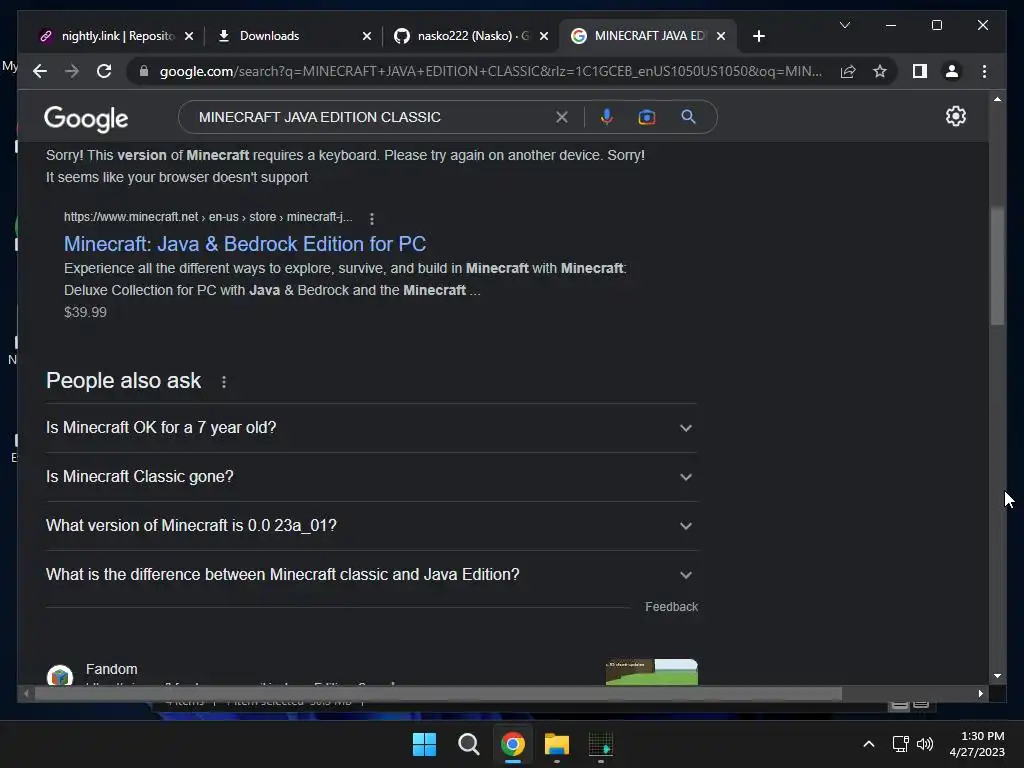This screenshot has width=1024, height=768.
Task: Open the Chrome side panel
Action: point(920,71)
